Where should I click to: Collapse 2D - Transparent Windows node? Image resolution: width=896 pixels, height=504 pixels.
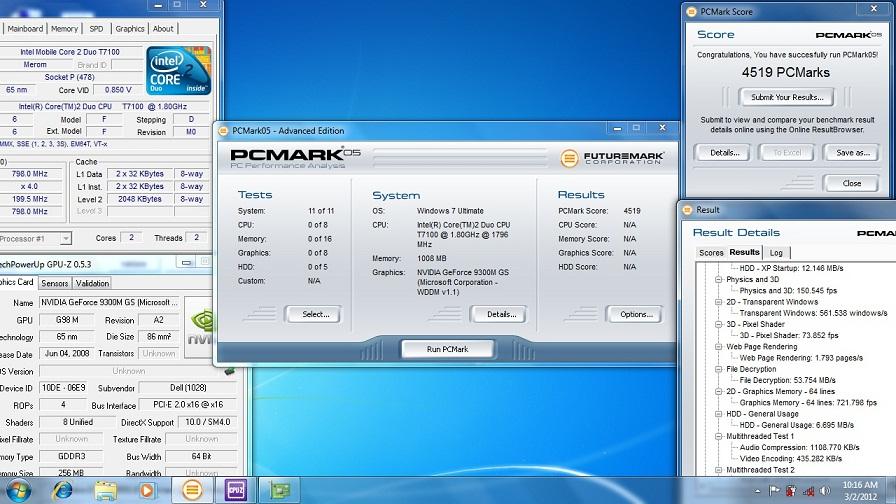pyautogui.click(x=718, y=302)
